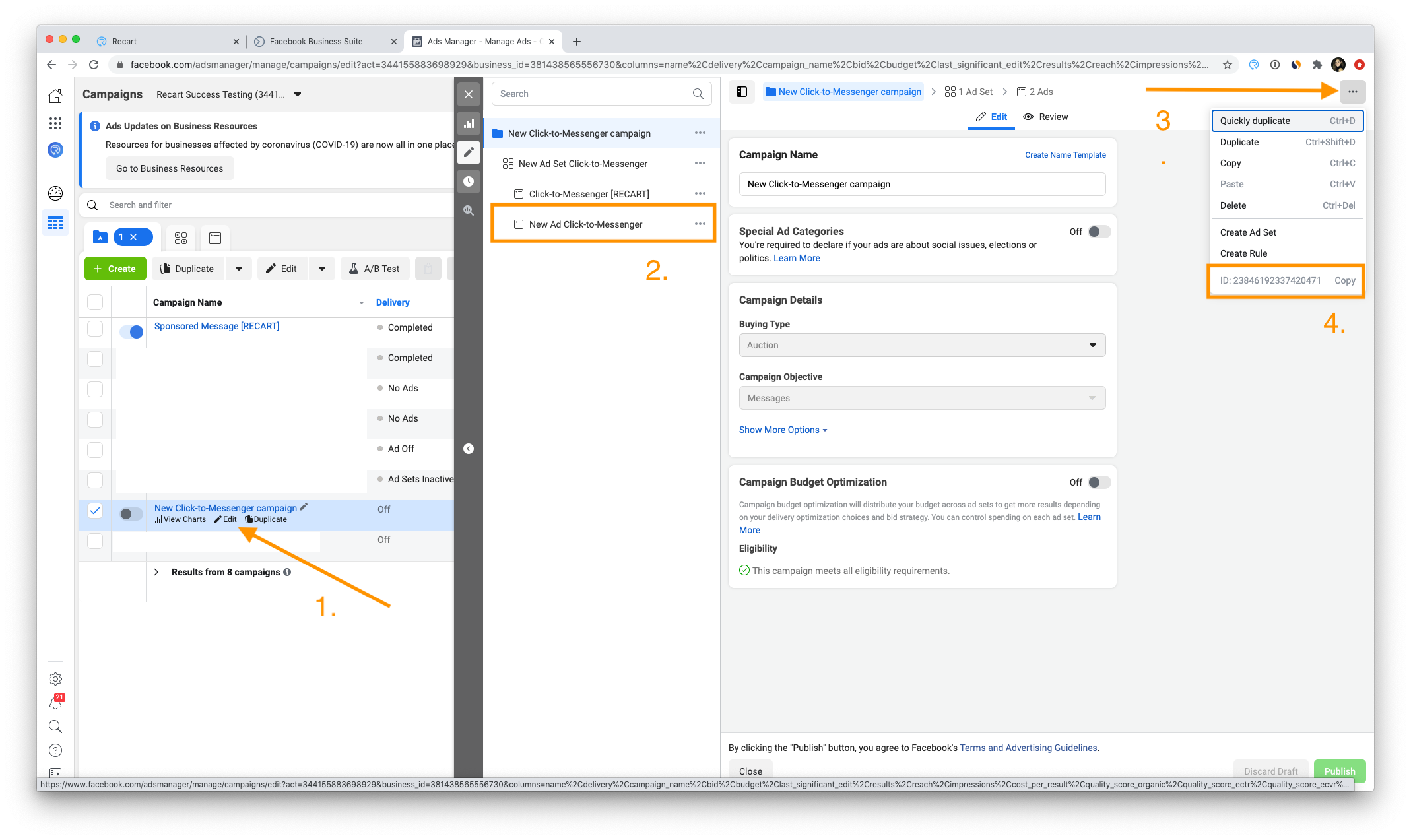This screenshot has height=840, width=1411.
Task: Select the pencil edit icon in dark strip
Action: coord(469,152)
